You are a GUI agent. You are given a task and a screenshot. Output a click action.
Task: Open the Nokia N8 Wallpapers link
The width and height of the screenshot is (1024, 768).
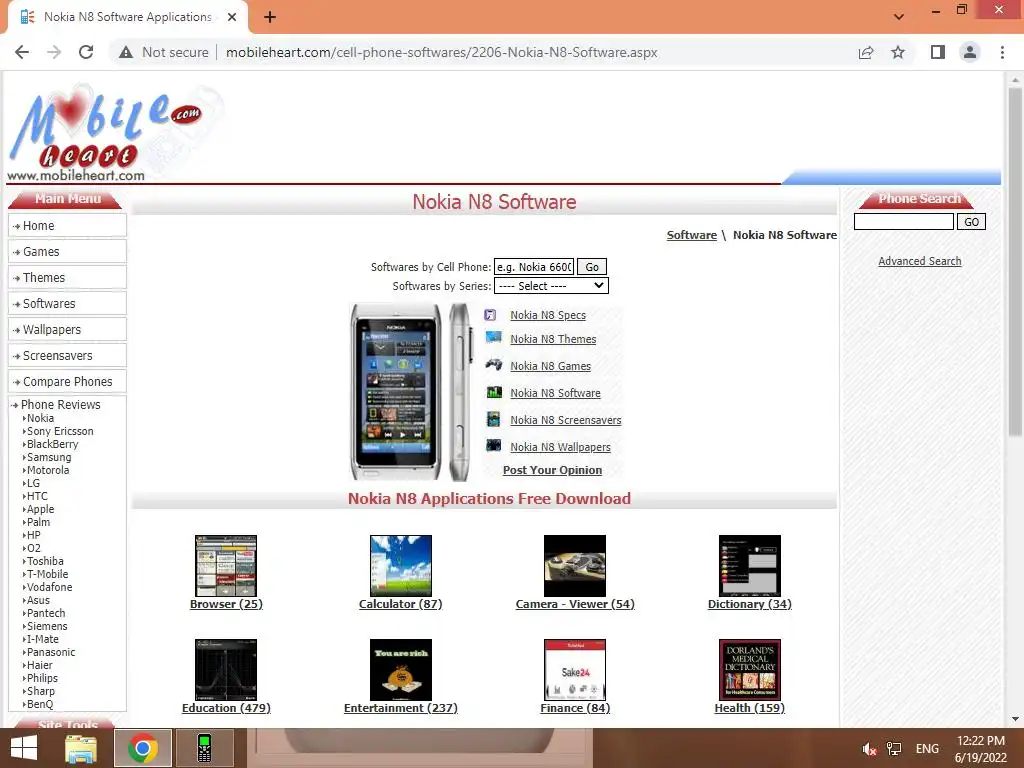(x=560, y=447)
